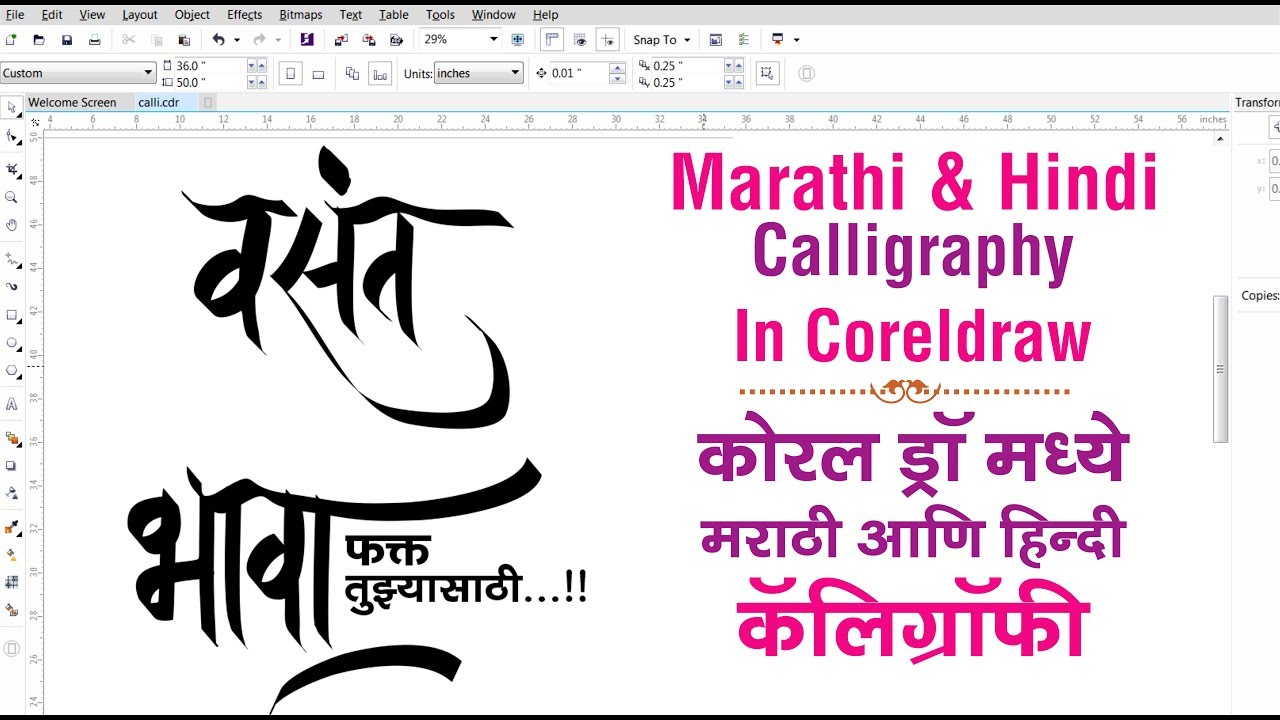
Task: Undo the last action with the arrow
Action: coord(219,40)
